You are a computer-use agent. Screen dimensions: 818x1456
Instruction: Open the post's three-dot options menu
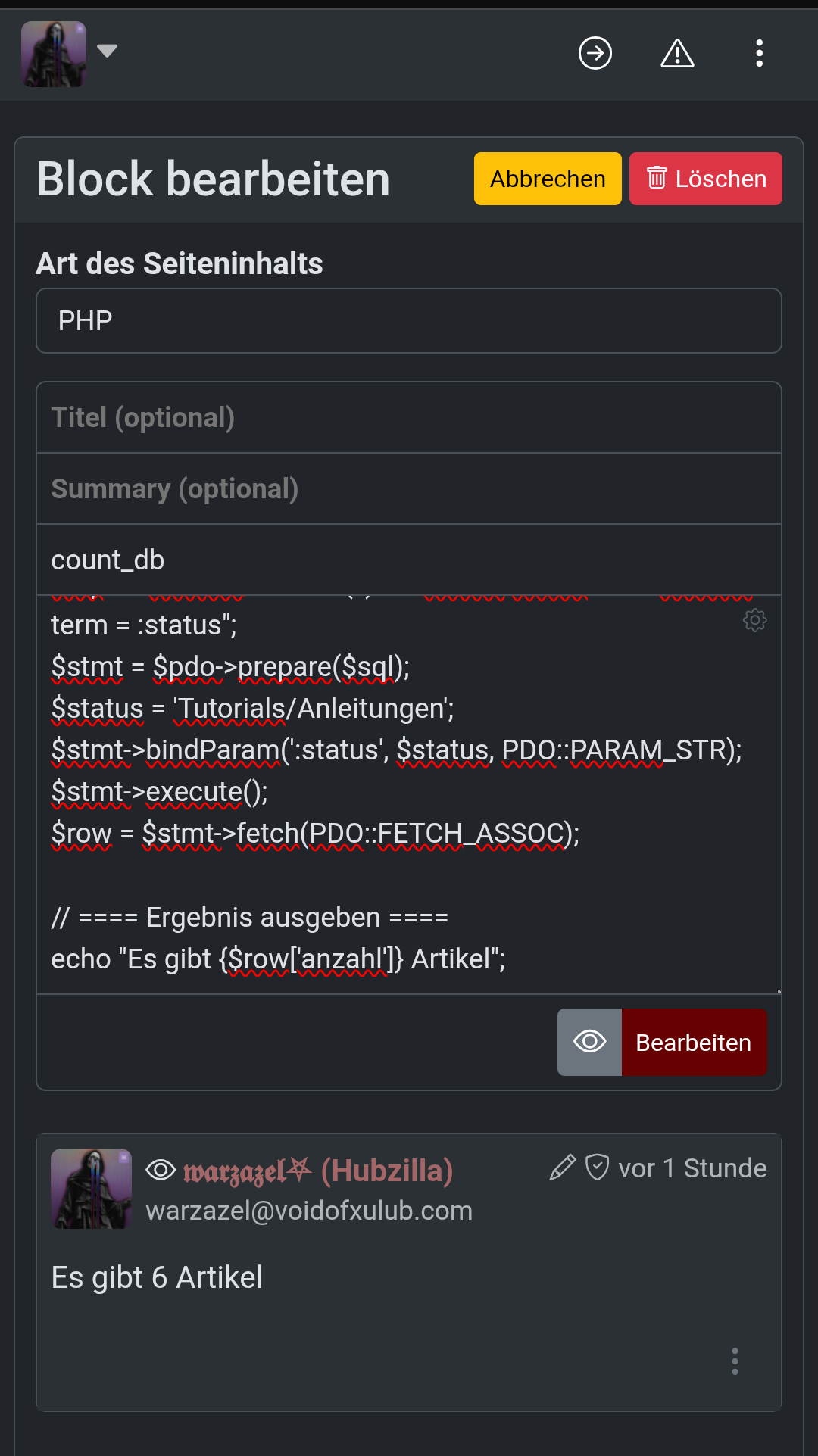tap(735, 1361)
